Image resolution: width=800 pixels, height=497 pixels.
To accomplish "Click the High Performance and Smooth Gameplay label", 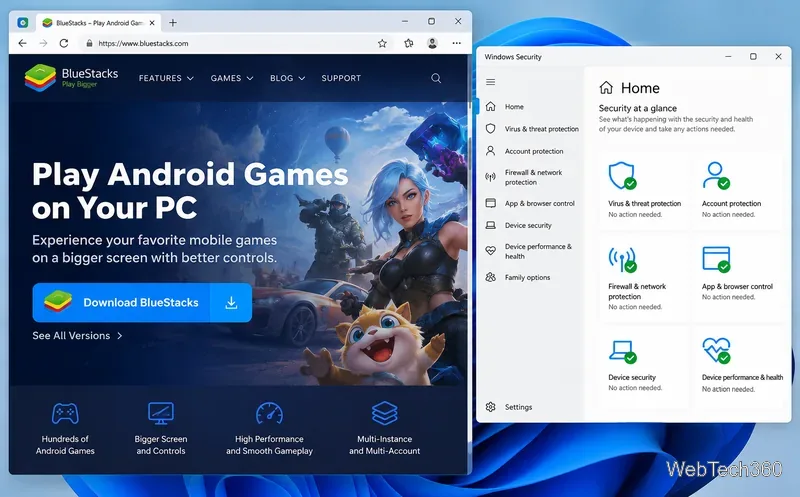I will 269,445.
